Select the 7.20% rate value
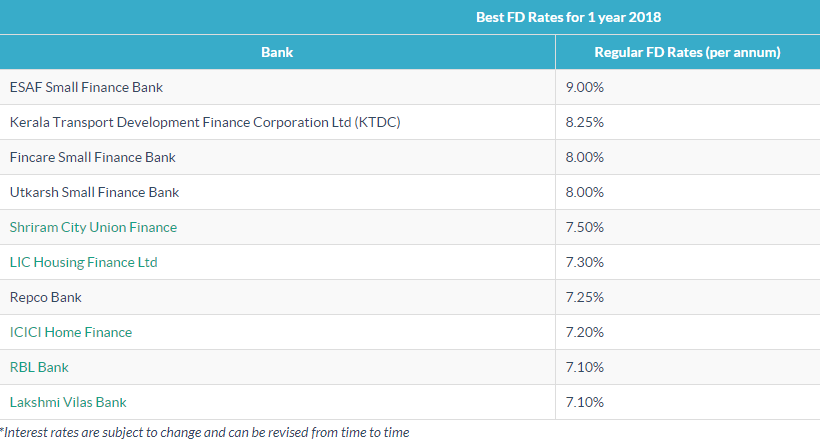 click(585, 332)
